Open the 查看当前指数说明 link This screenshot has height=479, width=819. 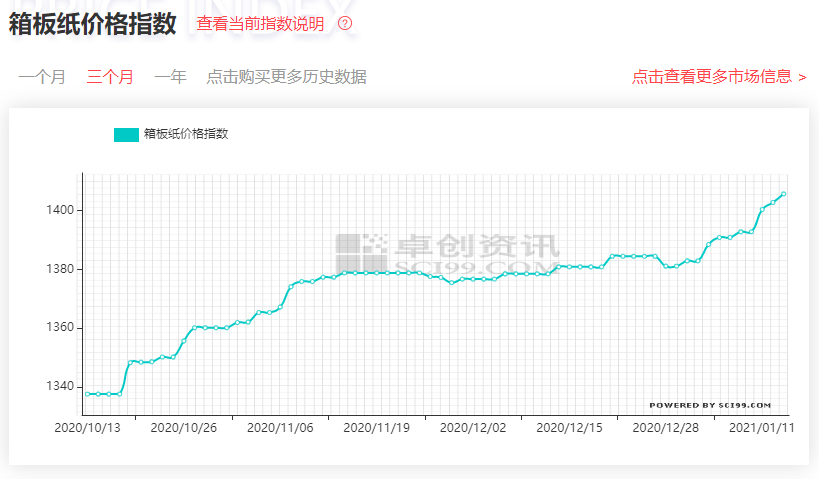(260, 24)
